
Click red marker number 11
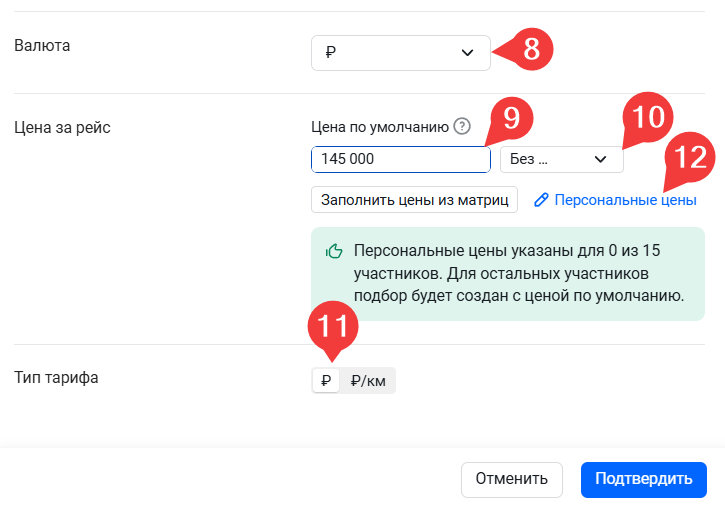[x=336, y=327]
